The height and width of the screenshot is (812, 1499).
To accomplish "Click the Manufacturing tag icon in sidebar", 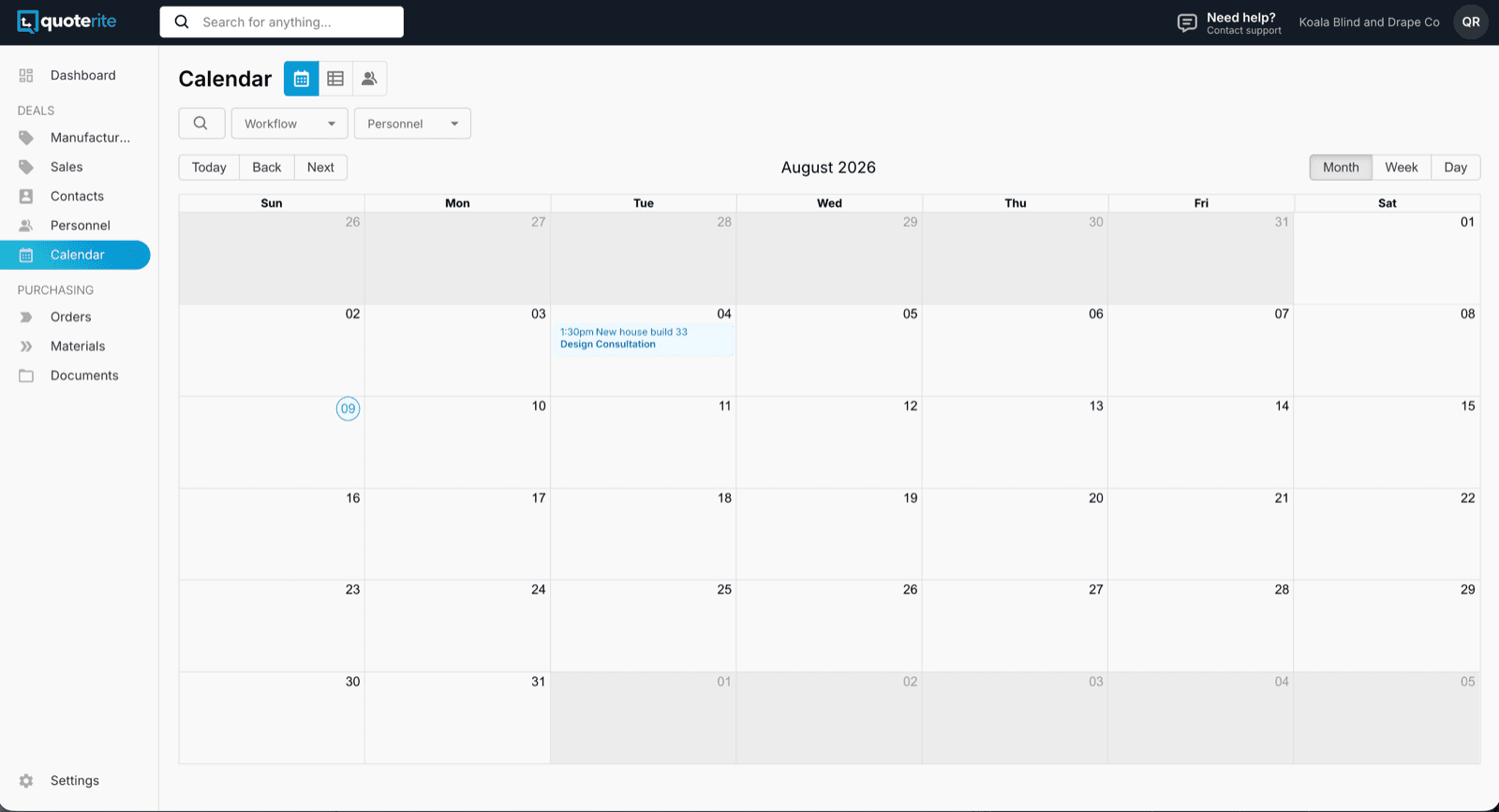I will point(26,138).
